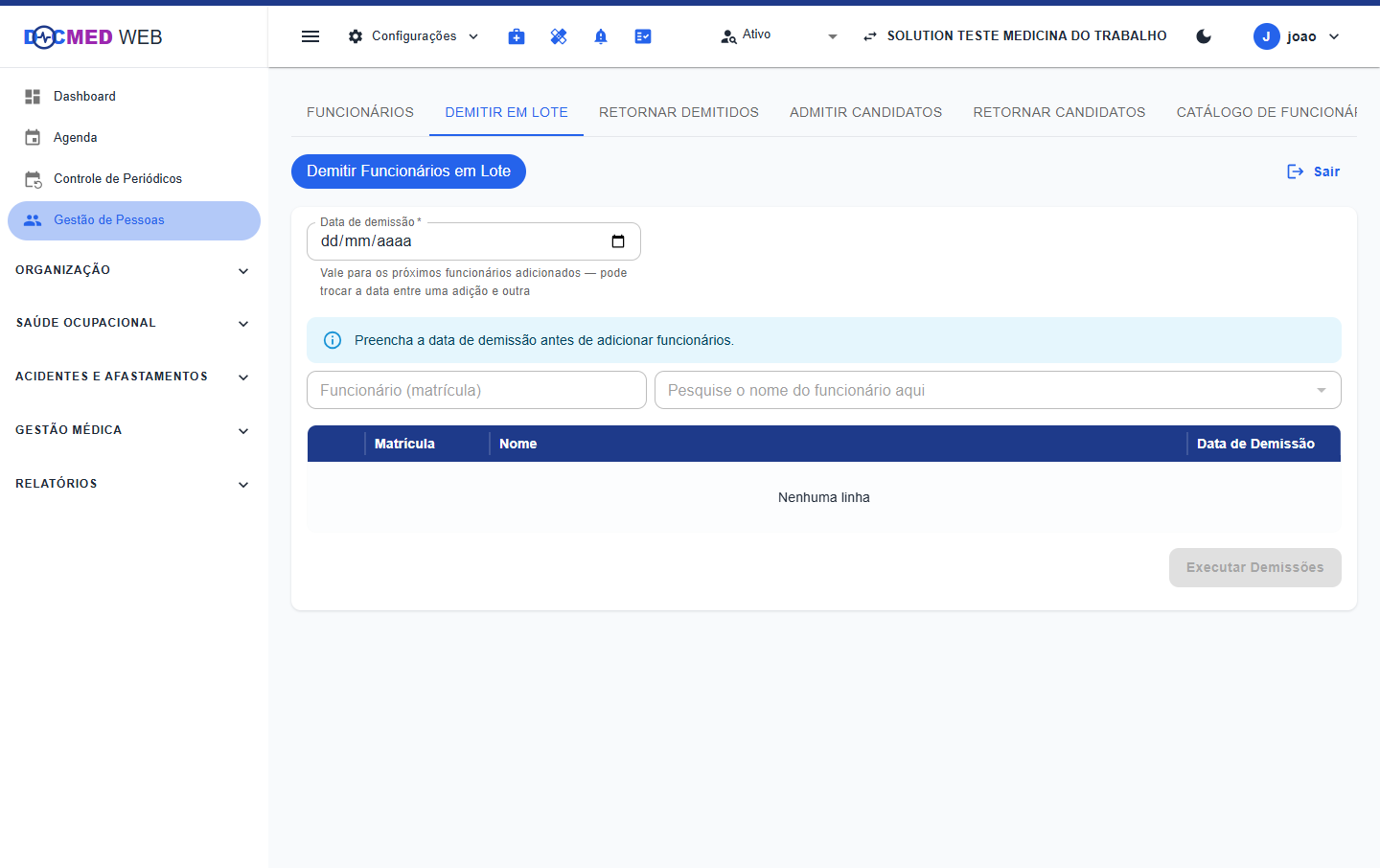Click the hamburger menu icon
This screenshot has width=1380, height=868.
coord(310,36)
